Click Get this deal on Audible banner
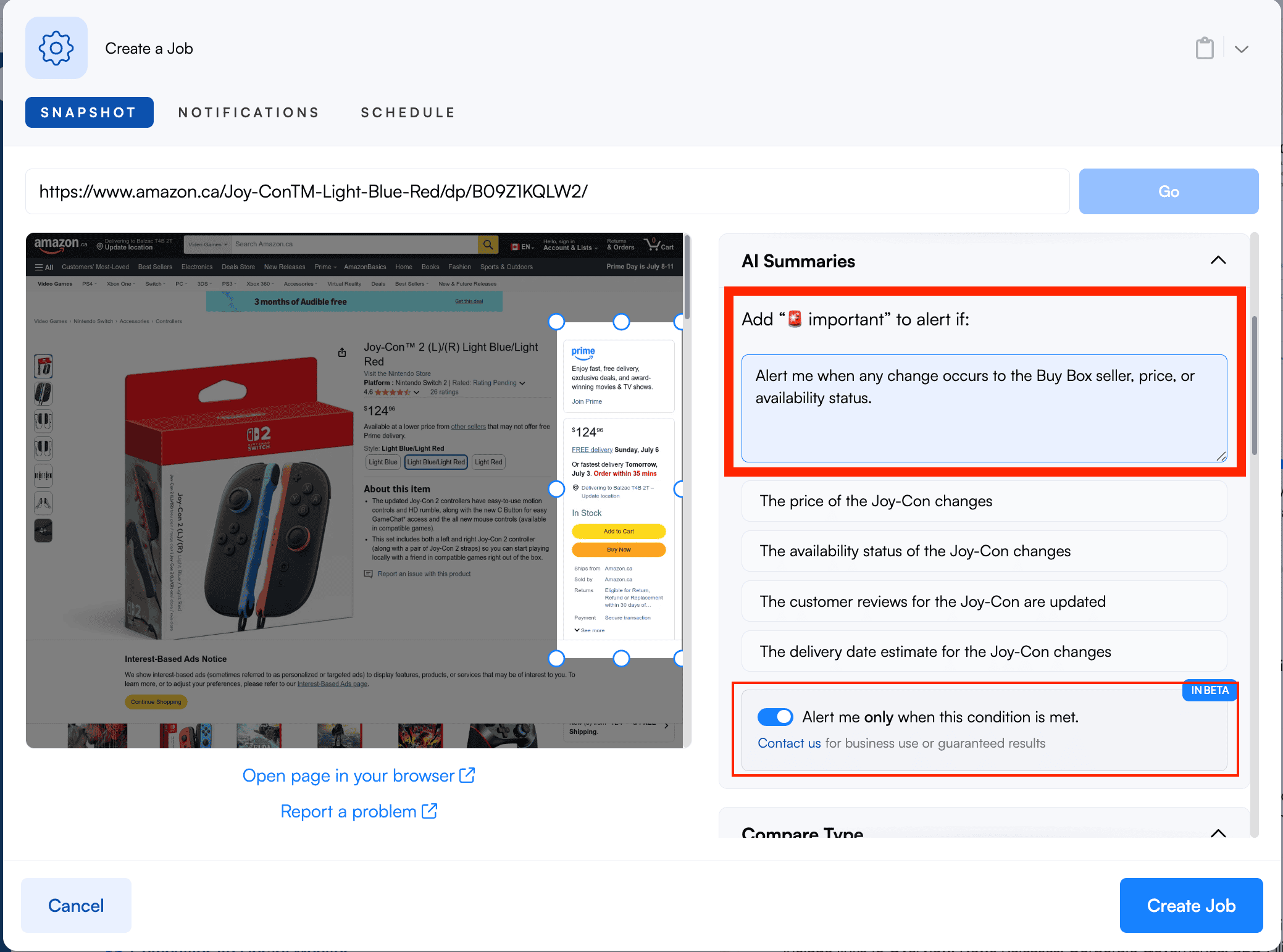 [469, 302]
